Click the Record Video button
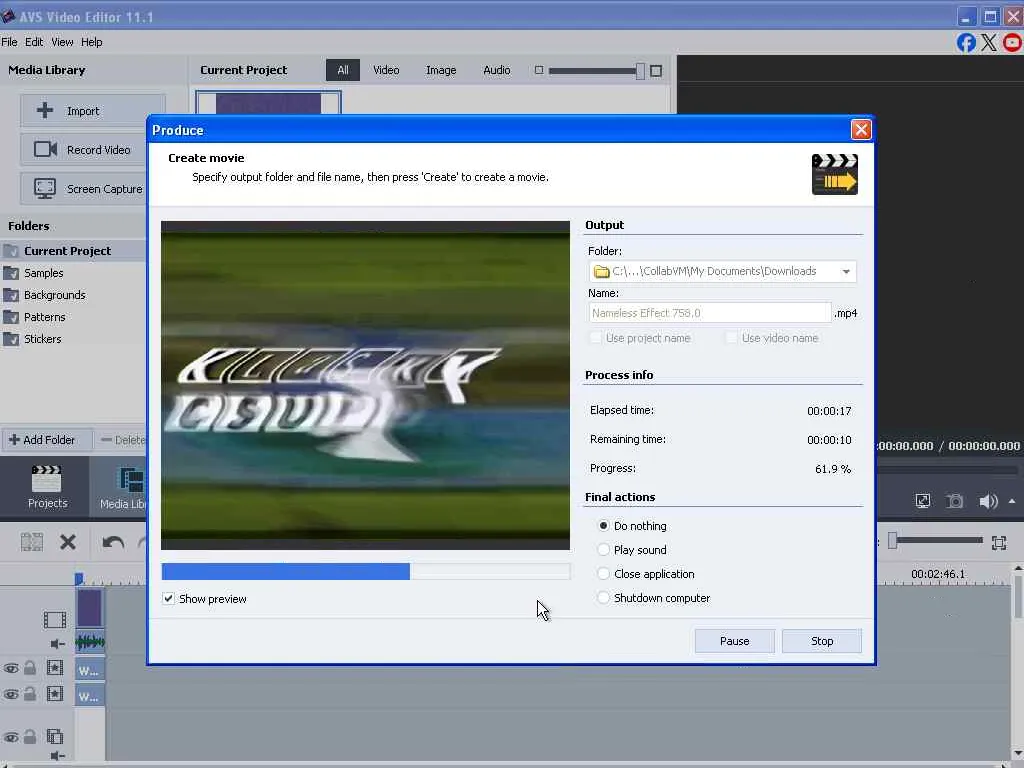1024x768 pixels. 84,150
